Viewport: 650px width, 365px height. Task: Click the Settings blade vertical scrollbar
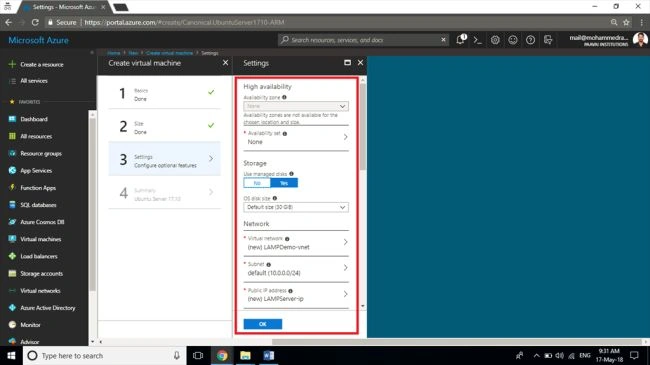click(x=363, y=126)
